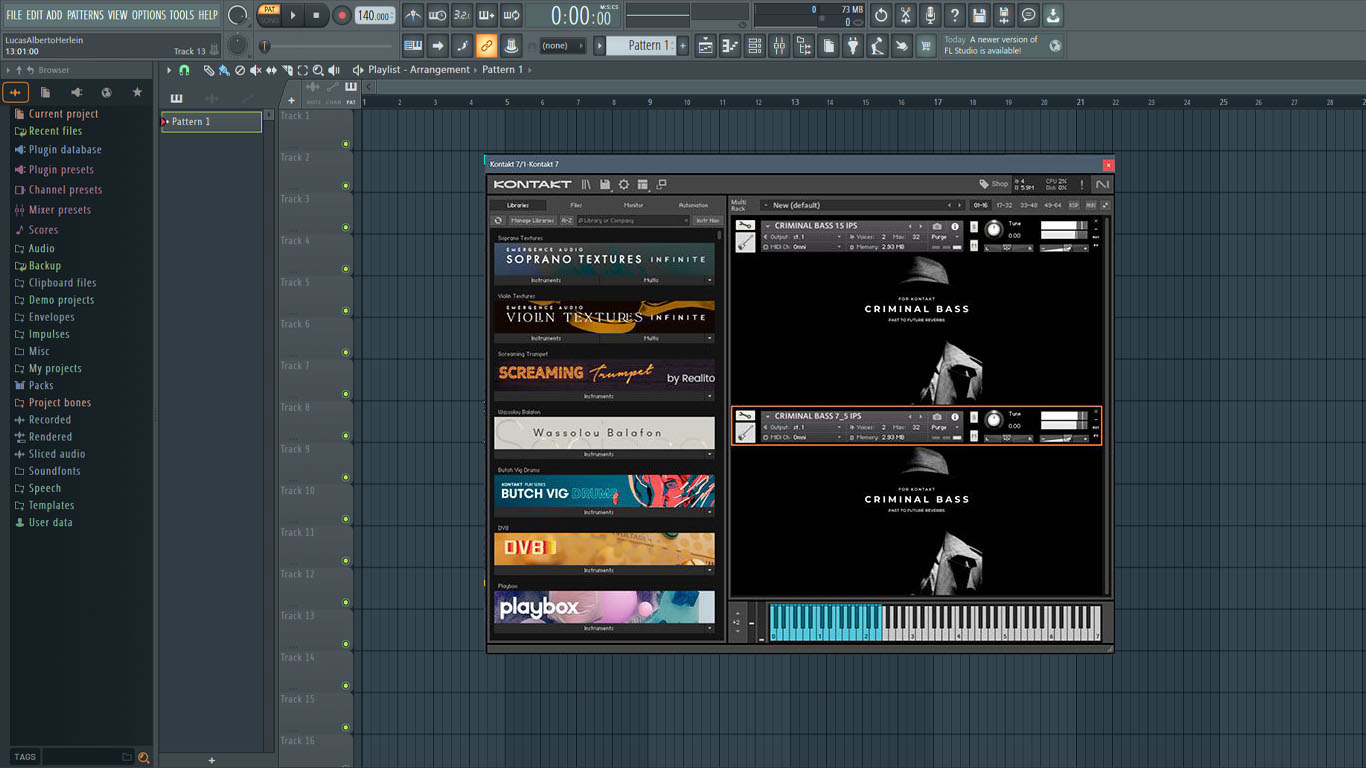Toggle PAT/SONG mode switch

(x=269, y=14)
